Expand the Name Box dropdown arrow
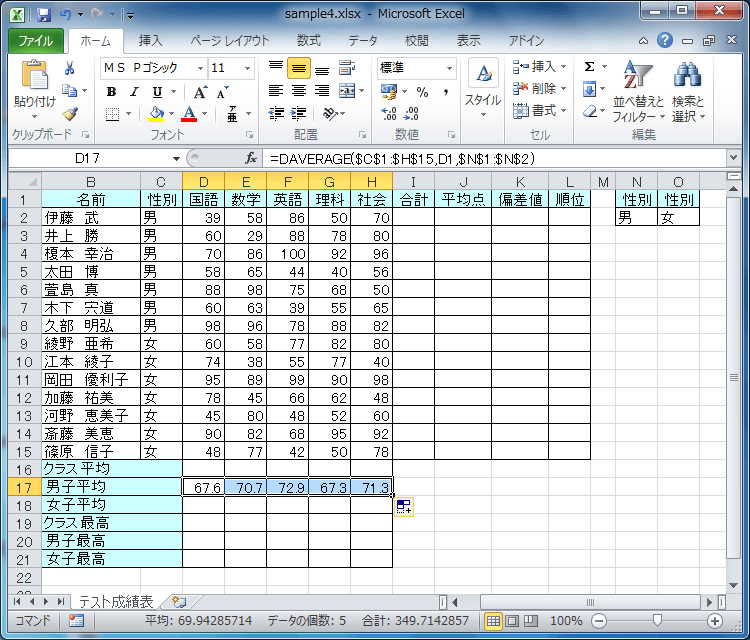This screenshot has height=640, width=750. (x=176, y=159)
